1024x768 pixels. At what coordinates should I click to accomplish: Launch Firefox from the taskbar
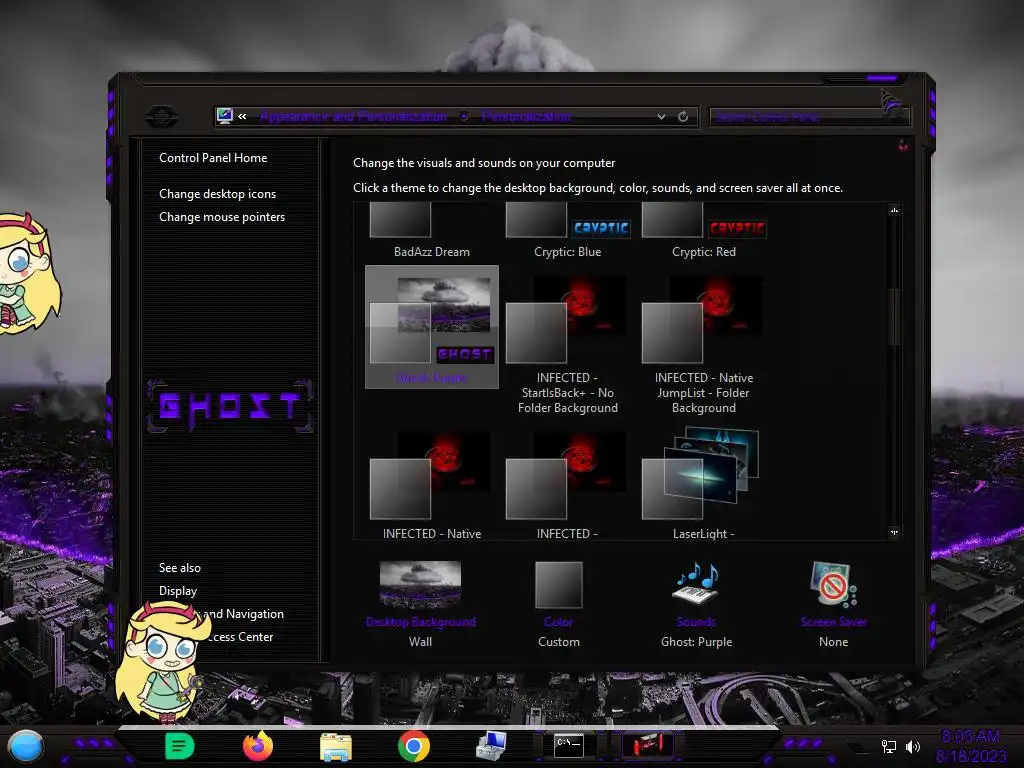258,745
